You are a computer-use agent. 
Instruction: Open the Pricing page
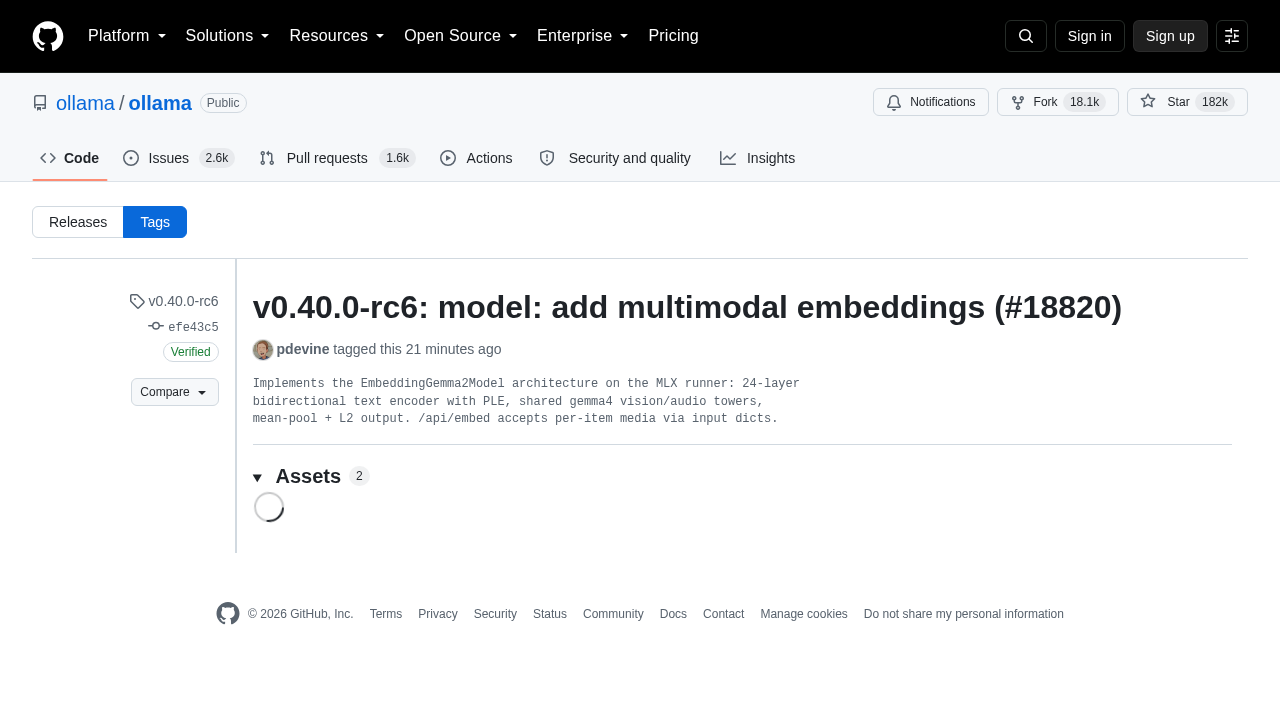673,36
